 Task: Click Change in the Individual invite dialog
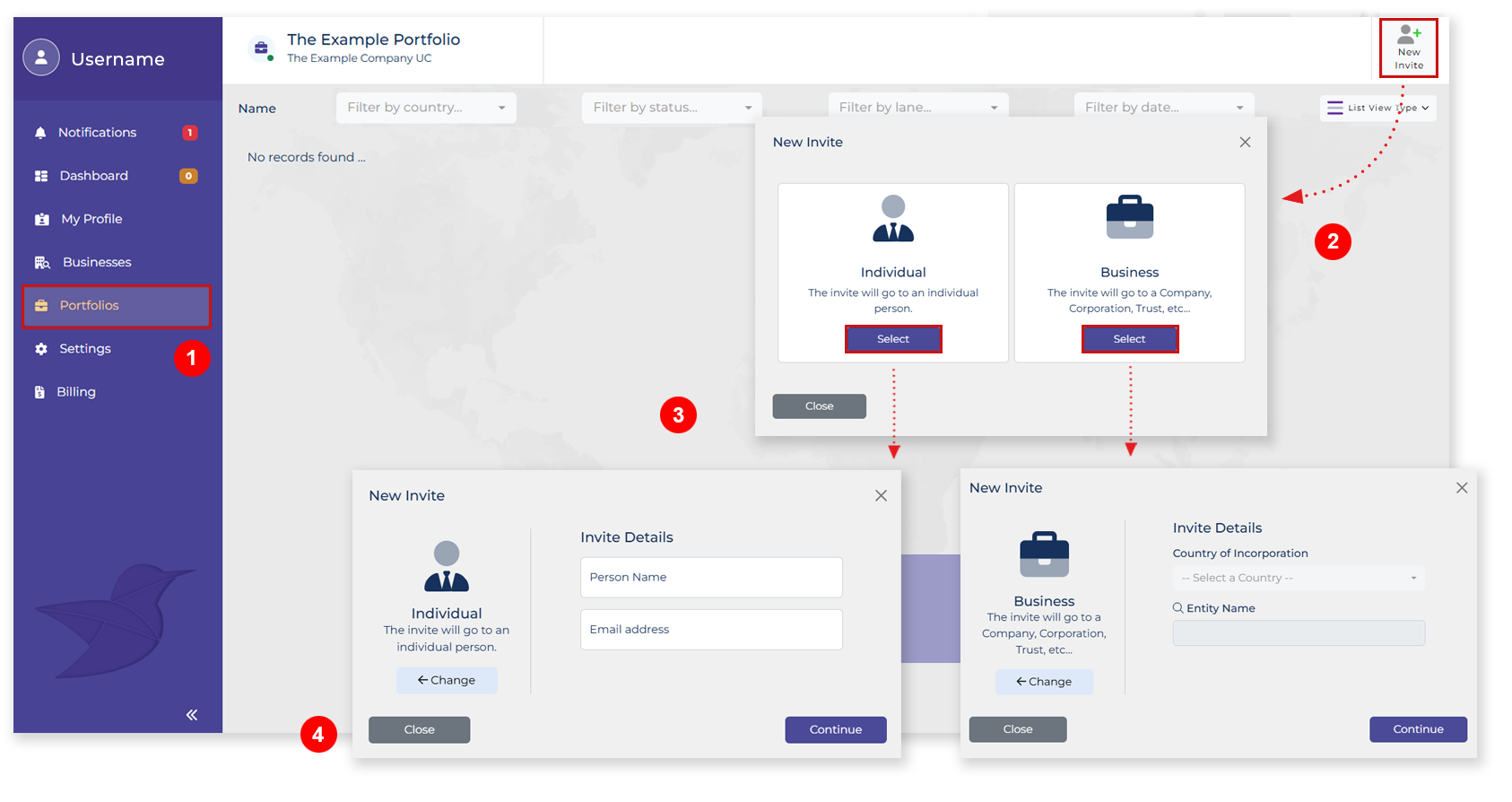447,680
